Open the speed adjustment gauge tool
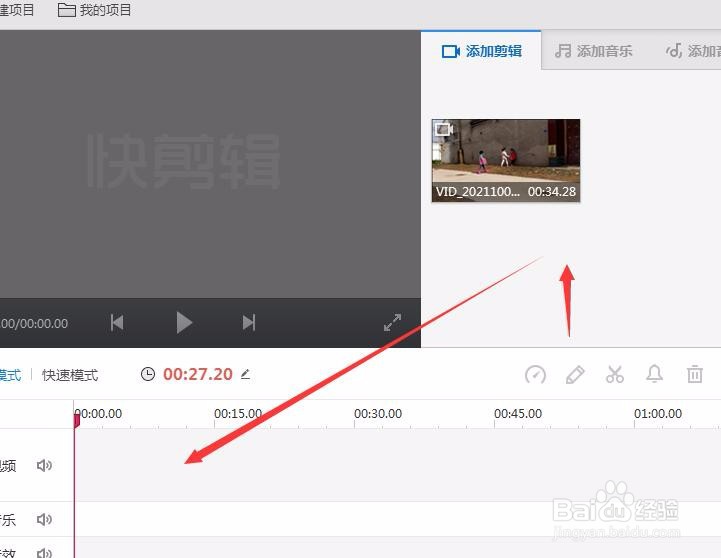The height and width of the screenshot is (558, 721). coord(535,375)
